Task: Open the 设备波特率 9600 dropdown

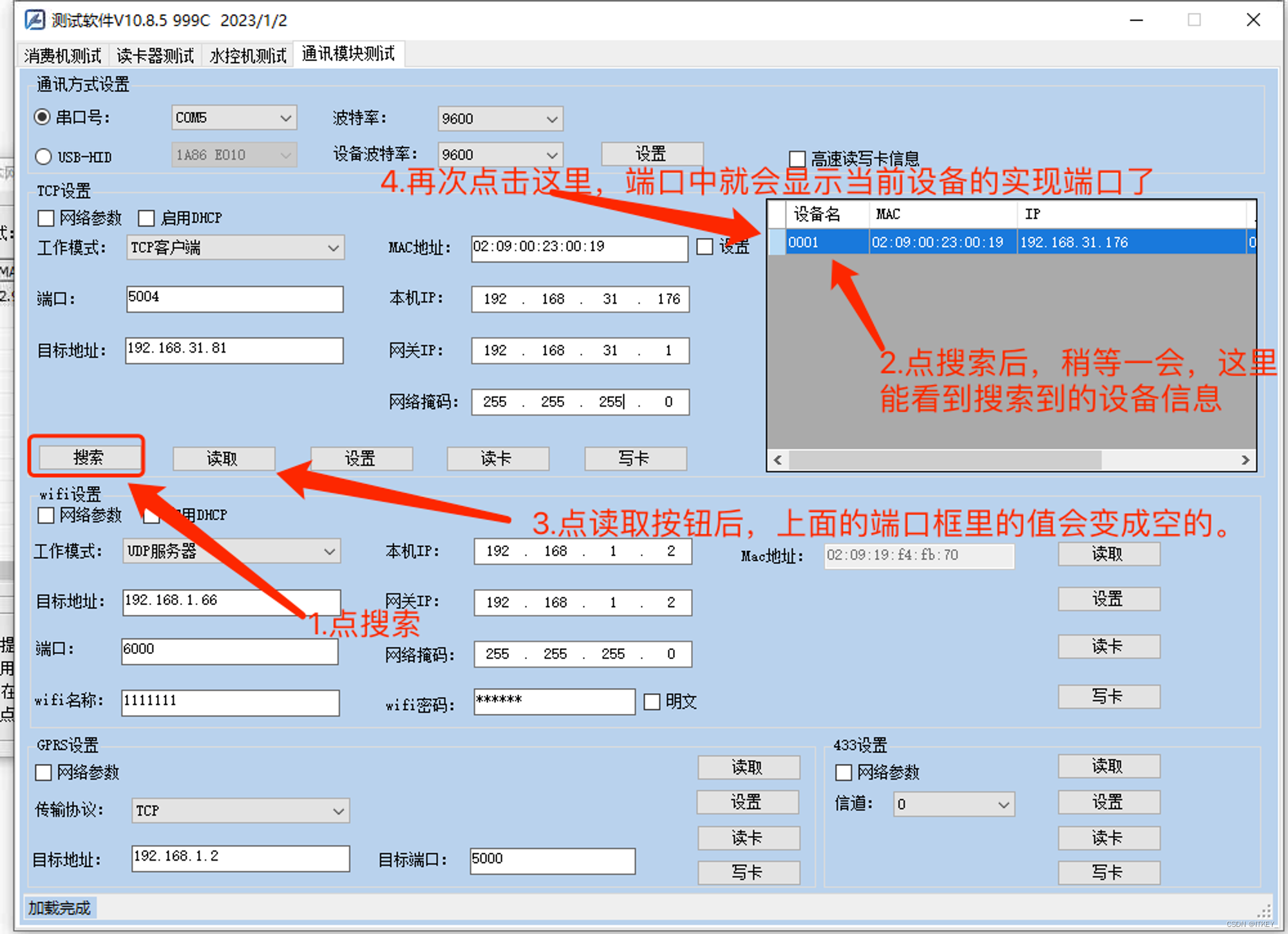Action: [500, 154]
